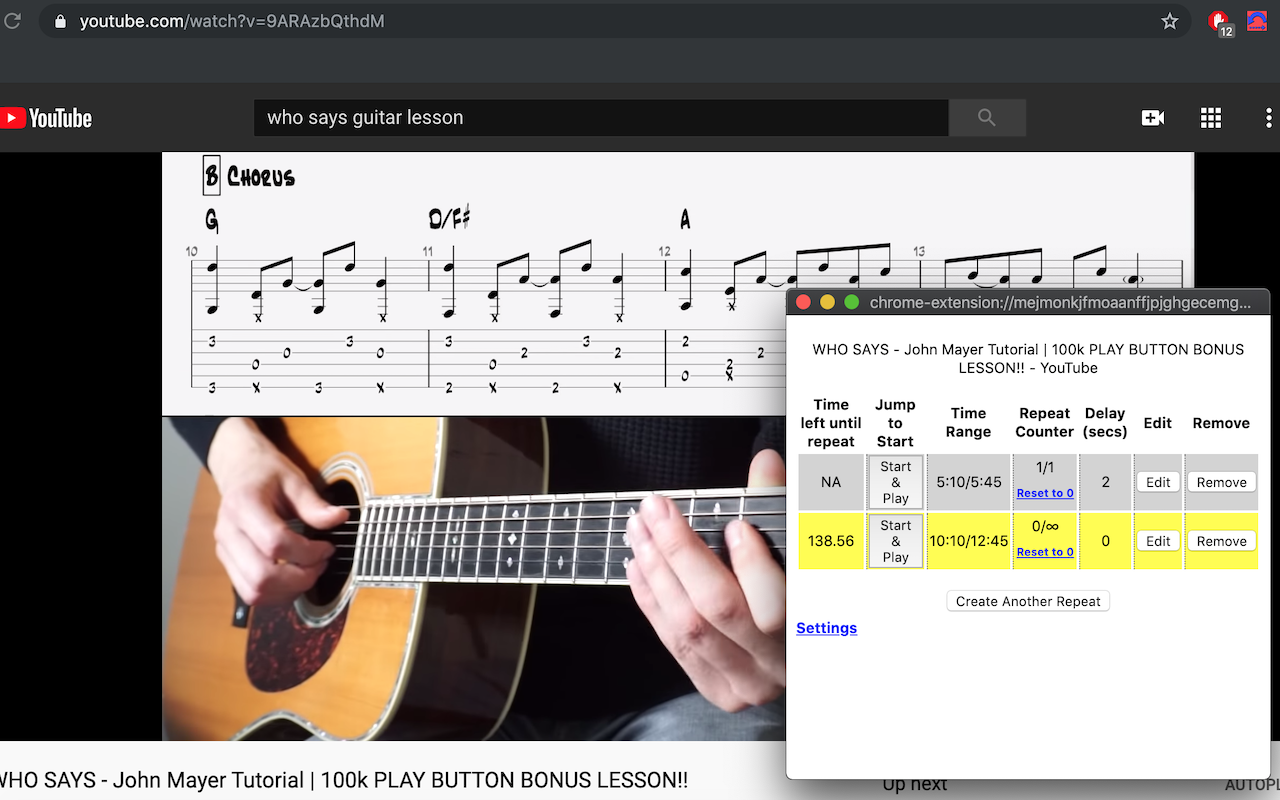The width and height of the screenshot is (1280, 800).
Task: Maximize the extension popup with green button
Action: (x=852, y=302)
